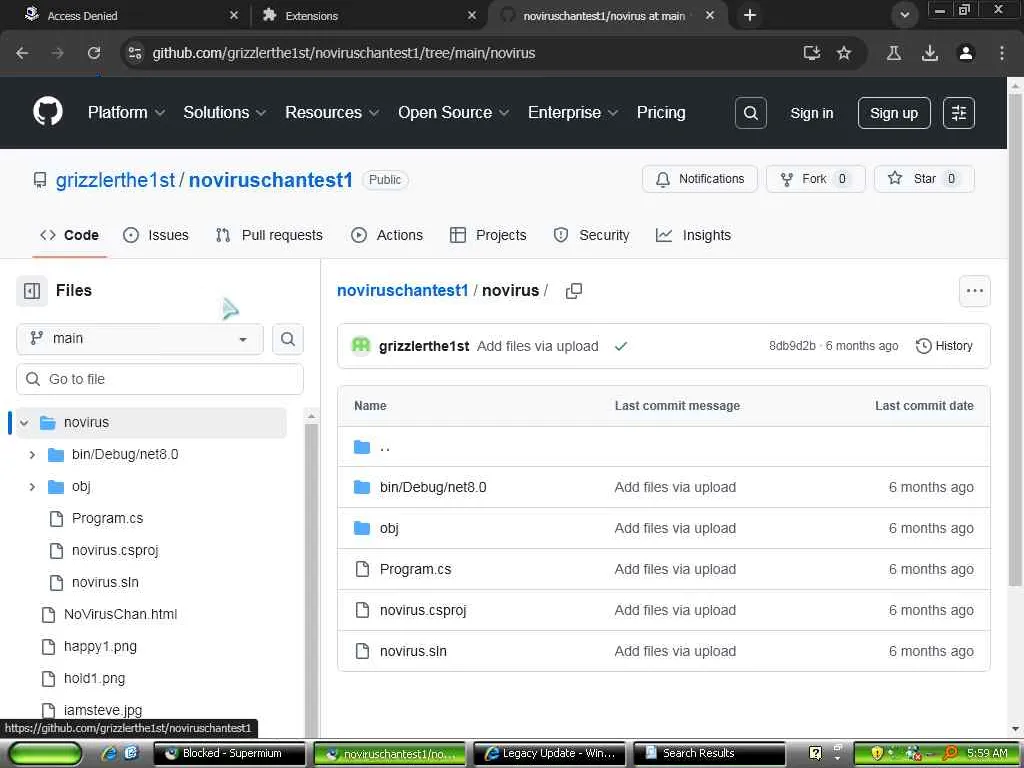Open more options ellipsis button for folder
This screenshot has width=1024, height=768.
(x=974, y=291)
